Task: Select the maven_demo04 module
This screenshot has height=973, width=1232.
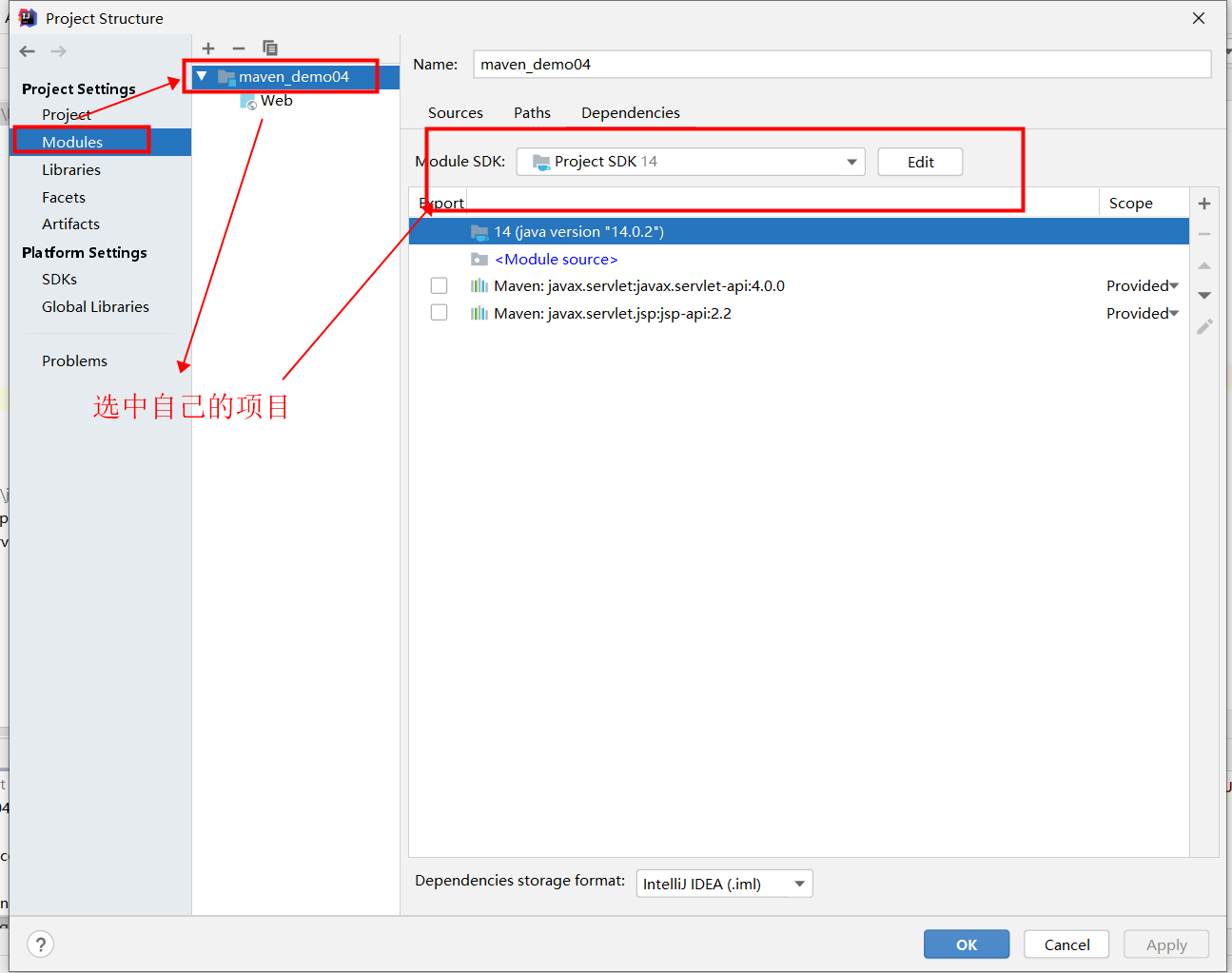Action: click(x=296, y=76)
